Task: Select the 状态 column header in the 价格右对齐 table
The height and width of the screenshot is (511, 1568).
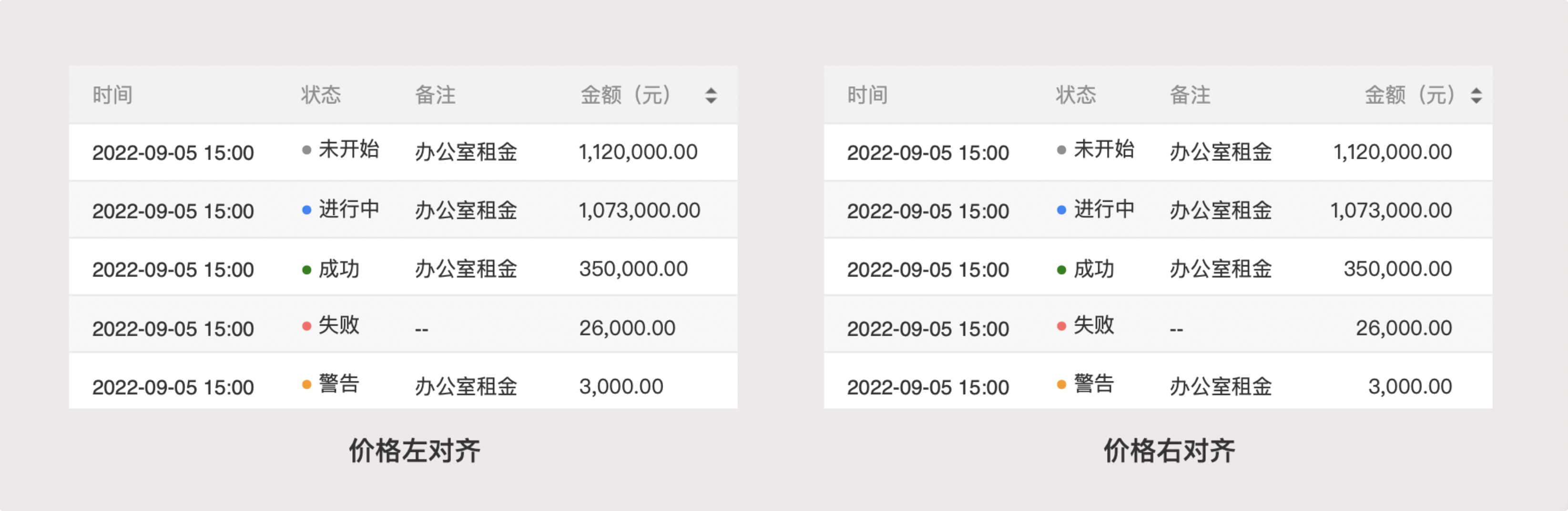Action: 1076,95
